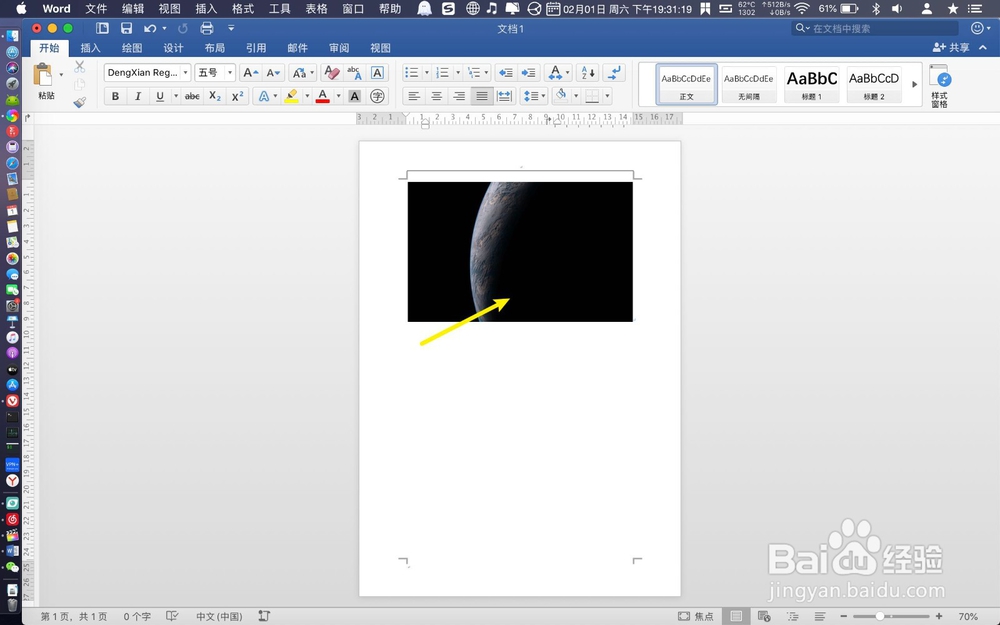Decrease font size with the A-down icon

(x=274, y=73)
